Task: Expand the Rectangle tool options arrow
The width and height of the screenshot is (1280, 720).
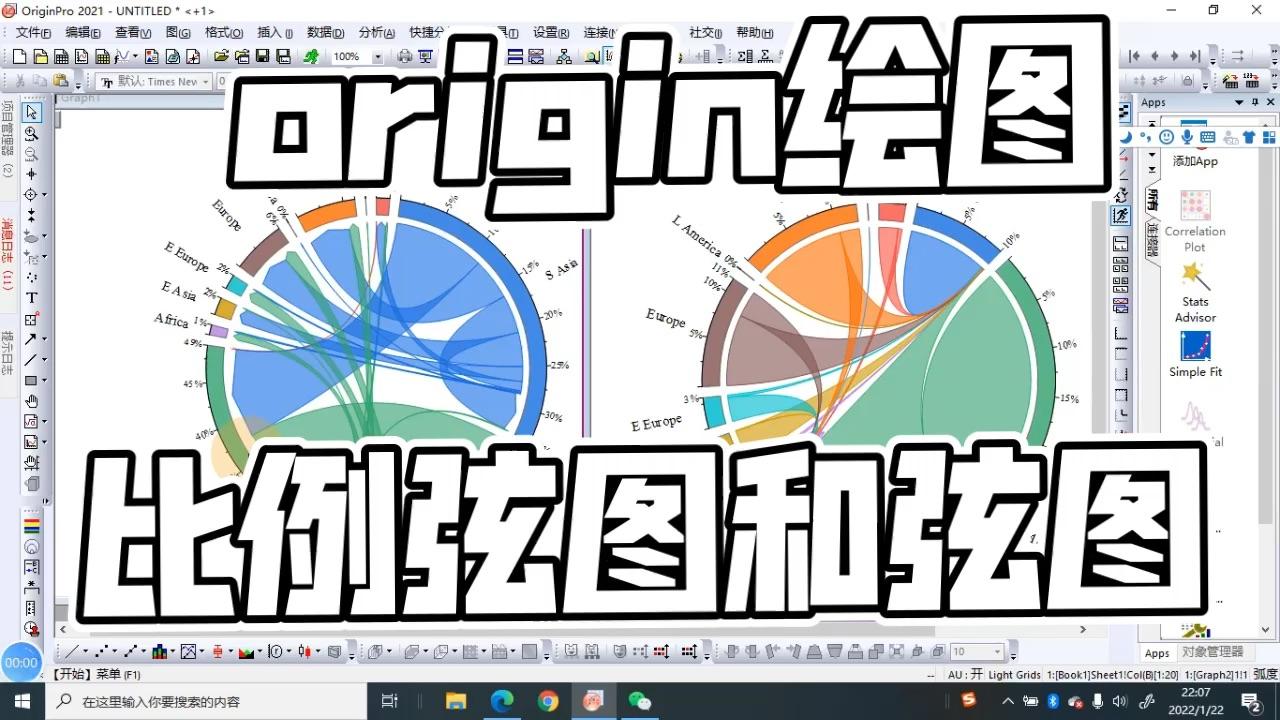Action: click(x=44, y=381)
